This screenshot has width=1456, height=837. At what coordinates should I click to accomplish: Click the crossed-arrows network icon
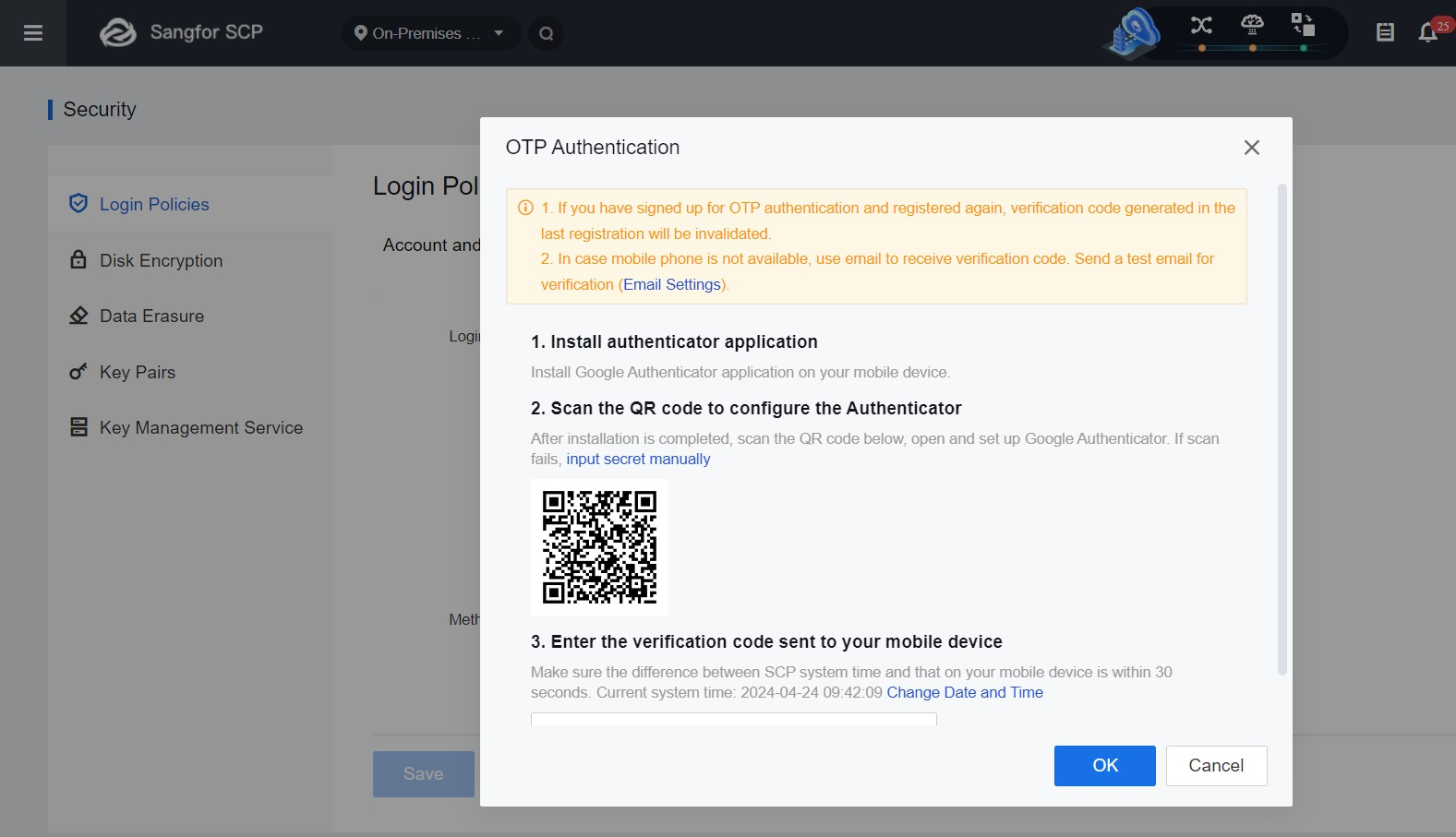point(1201,25)
